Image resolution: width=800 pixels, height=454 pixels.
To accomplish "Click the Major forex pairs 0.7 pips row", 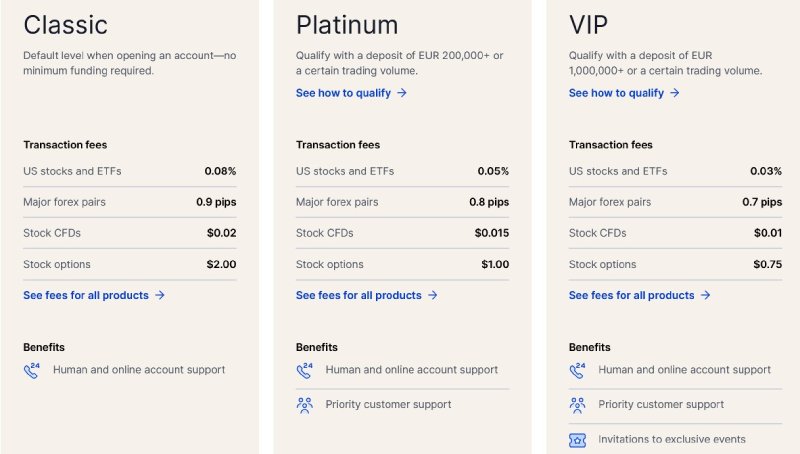I will pyautogui.click(x=675, y=202).
